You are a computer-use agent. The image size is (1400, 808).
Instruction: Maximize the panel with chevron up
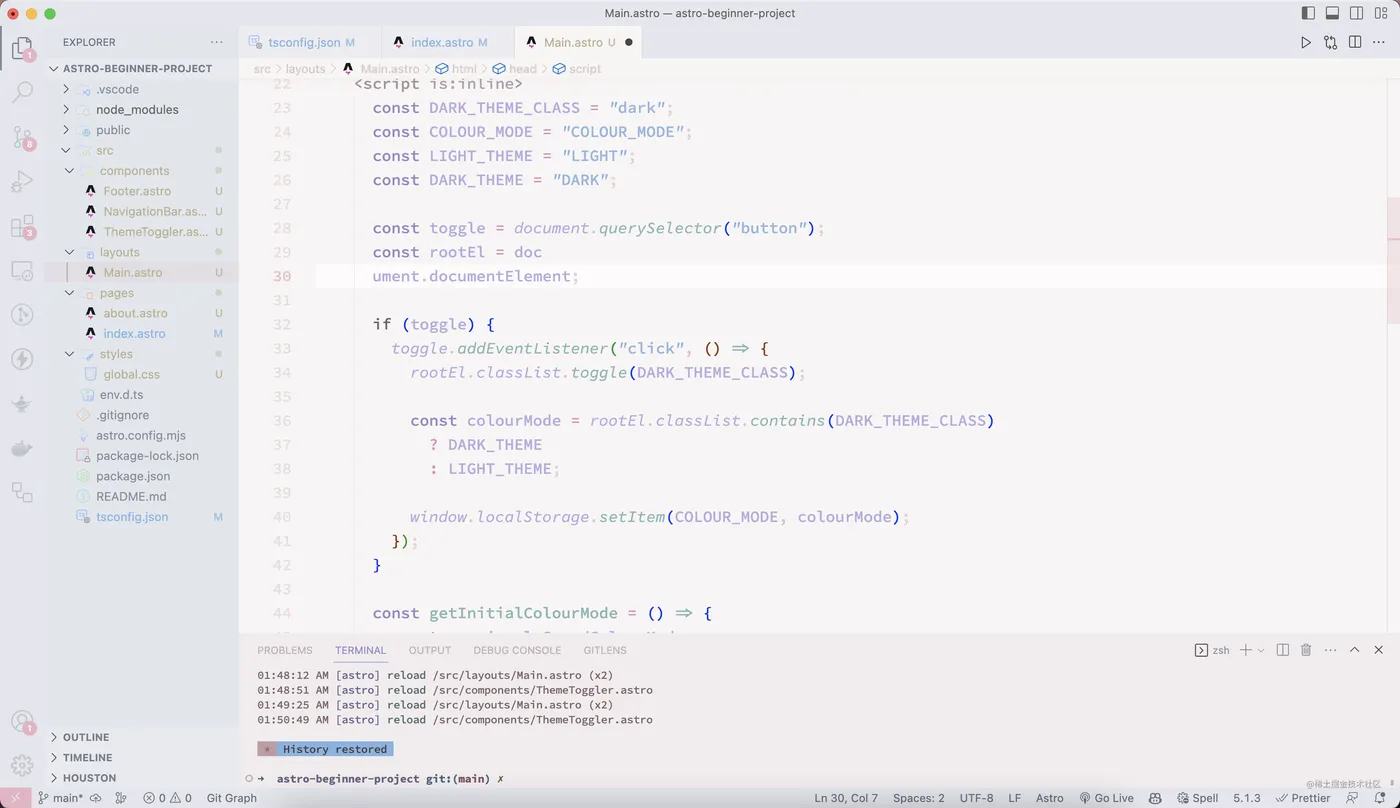1355,650
